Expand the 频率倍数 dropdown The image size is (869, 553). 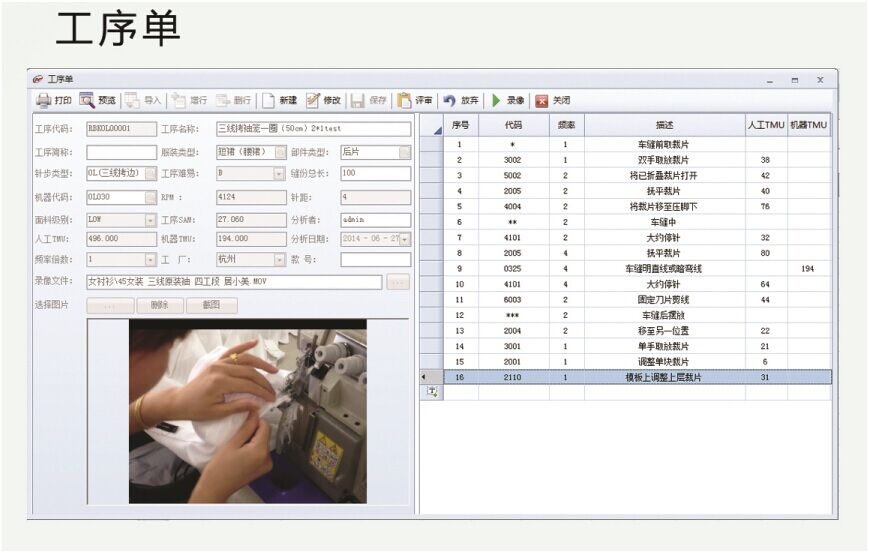151,260
